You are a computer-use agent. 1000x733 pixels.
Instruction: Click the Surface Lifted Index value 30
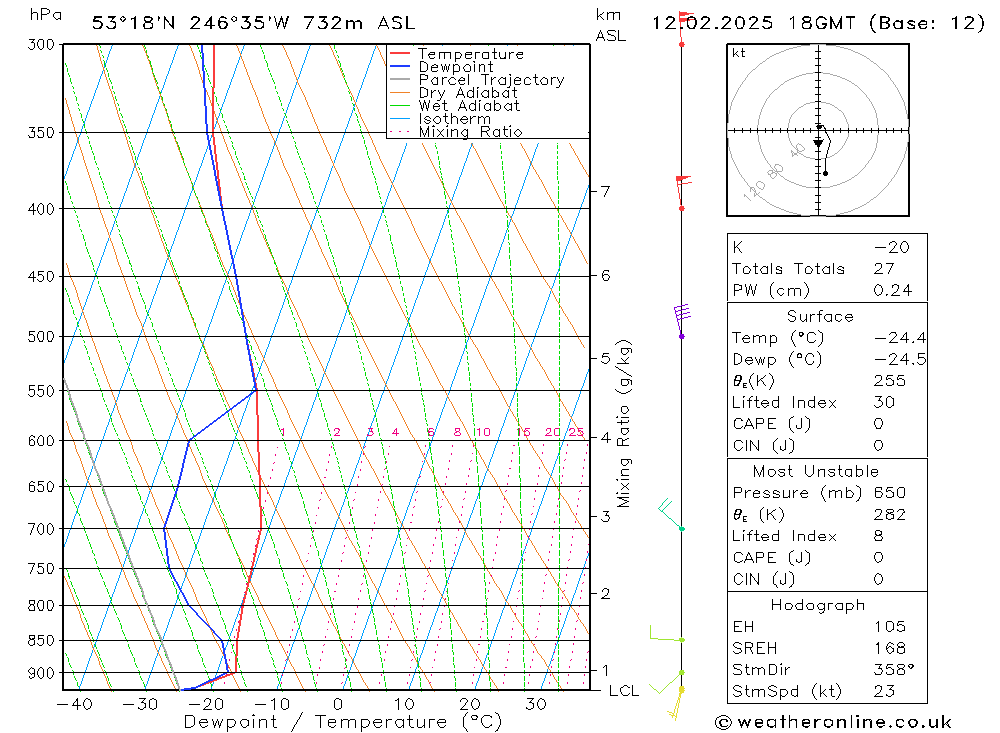pos(884,402)
